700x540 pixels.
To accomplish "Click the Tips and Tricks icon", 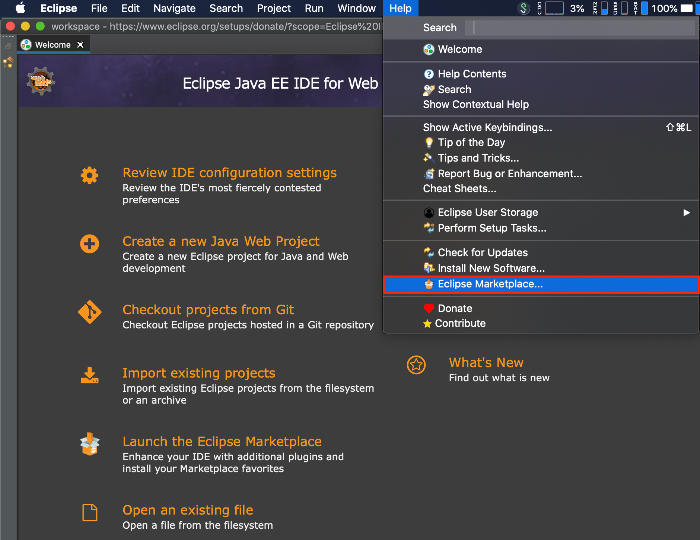I will (x=429, y=158).
